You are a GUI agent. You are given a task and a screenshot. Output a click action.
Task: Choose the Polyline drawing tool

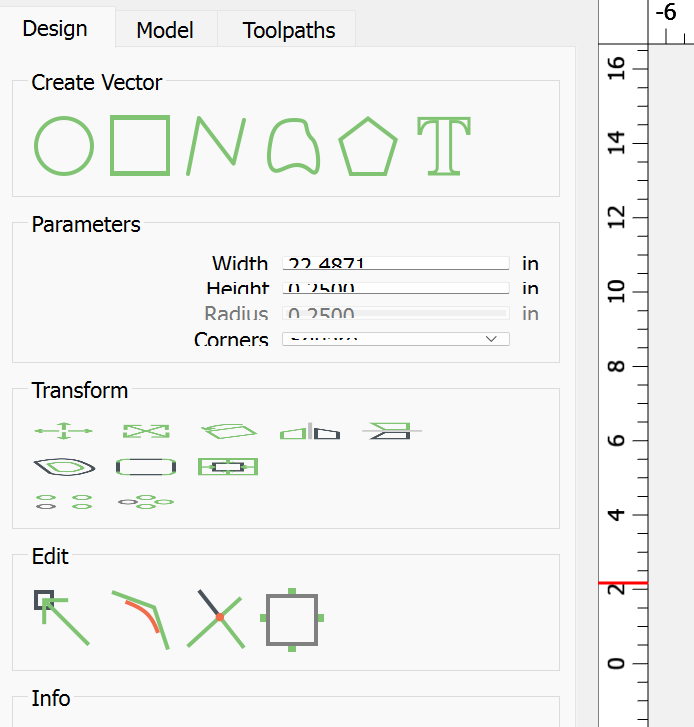(x=216, y=146)
